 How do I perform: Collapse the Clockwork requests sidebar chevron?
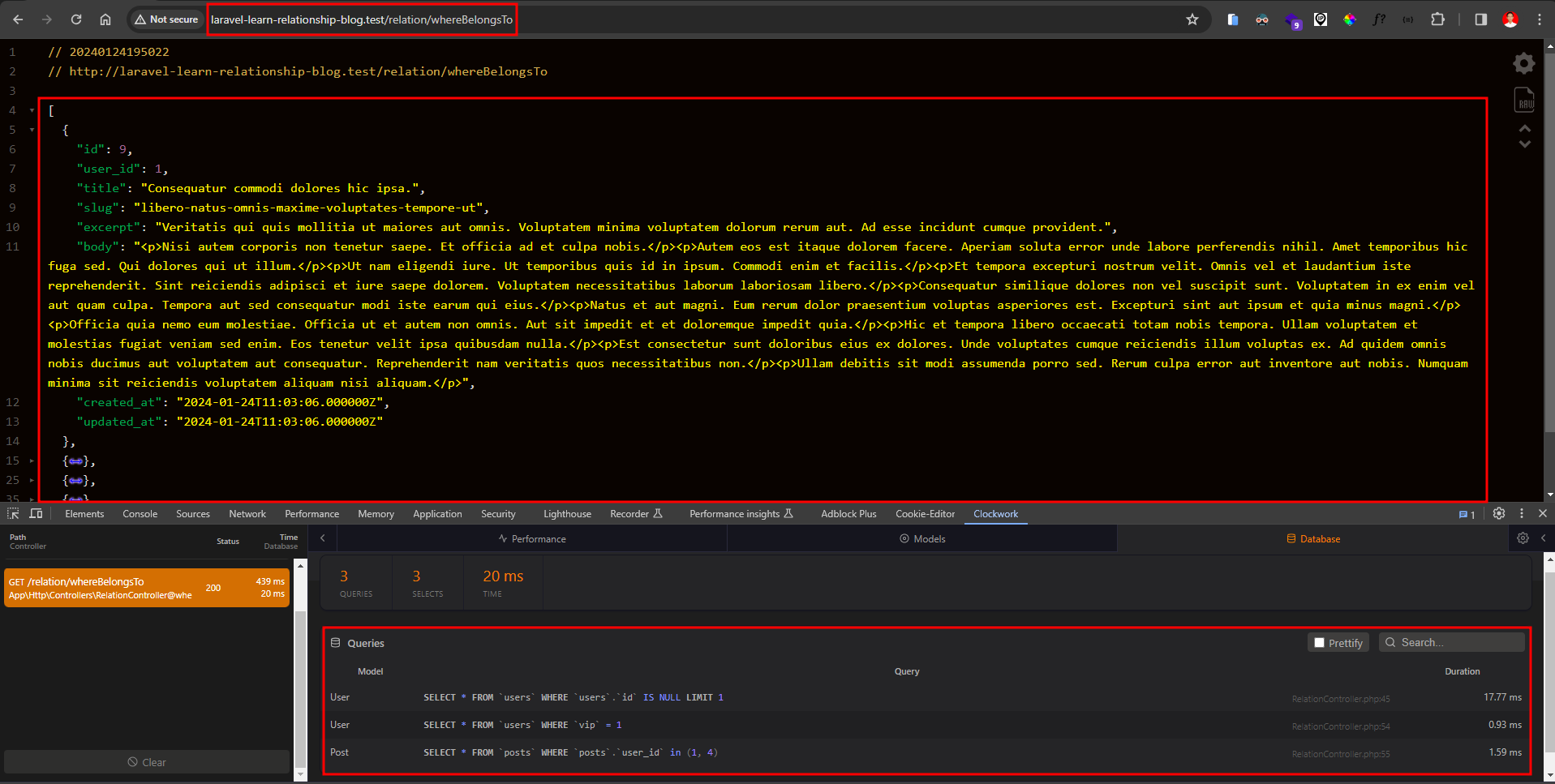coord(323,538)
